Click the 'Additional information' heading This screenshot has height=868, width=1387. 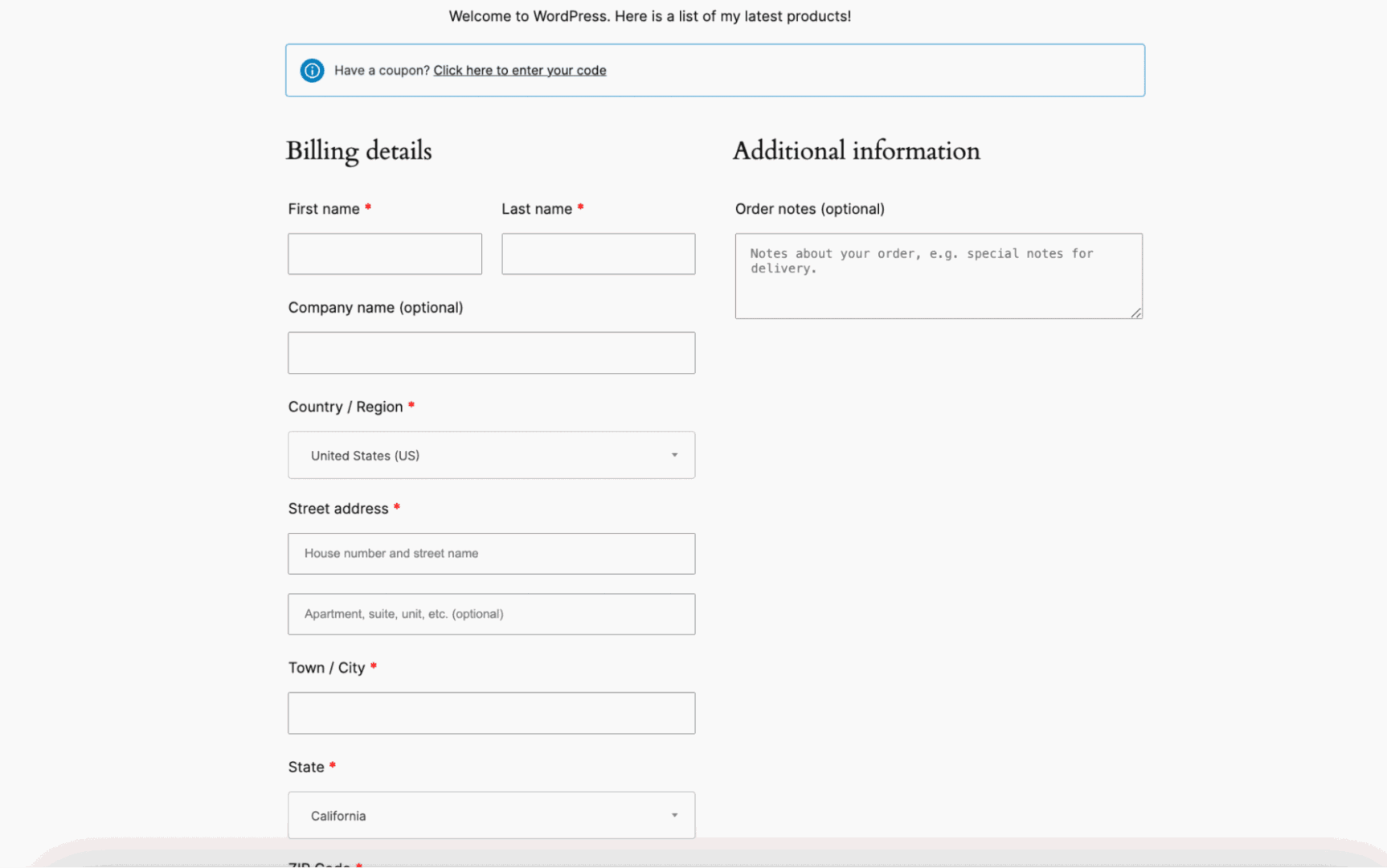tap(857, 151)
